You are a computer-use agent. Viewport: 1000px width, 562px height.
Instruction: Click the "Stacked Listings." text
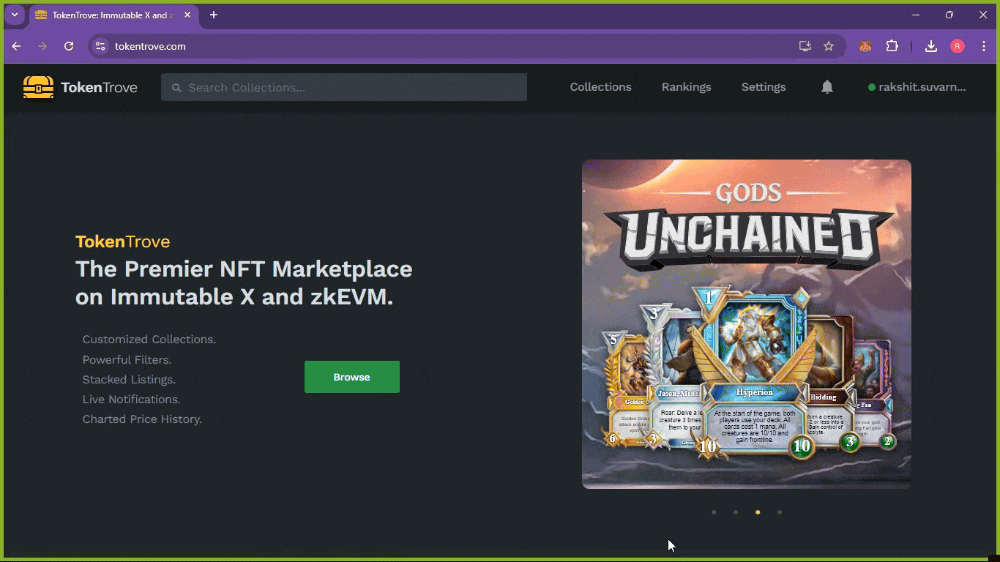(x=129, y=380)
